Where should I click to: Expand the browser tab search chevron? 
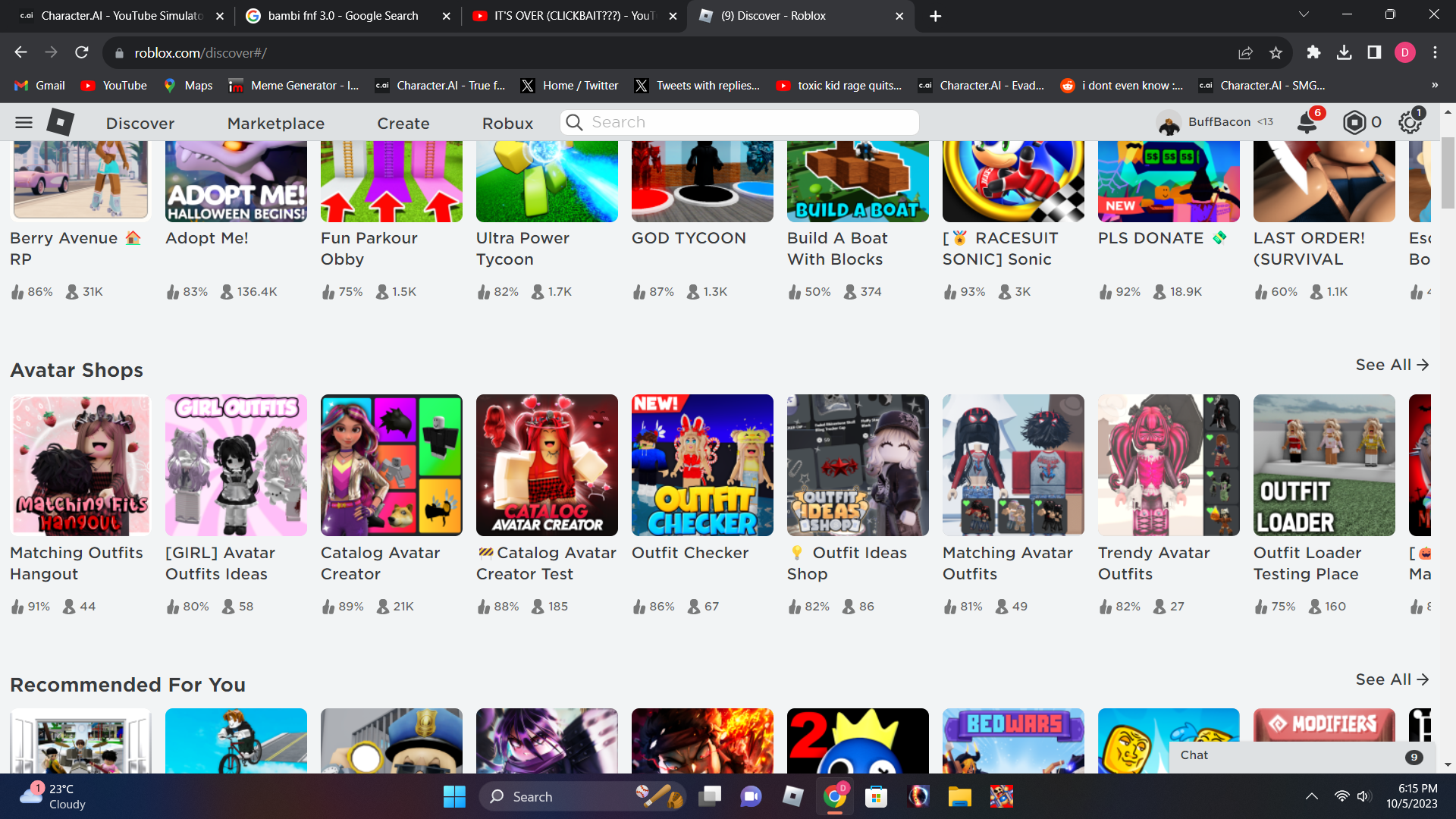(1303, 14)
